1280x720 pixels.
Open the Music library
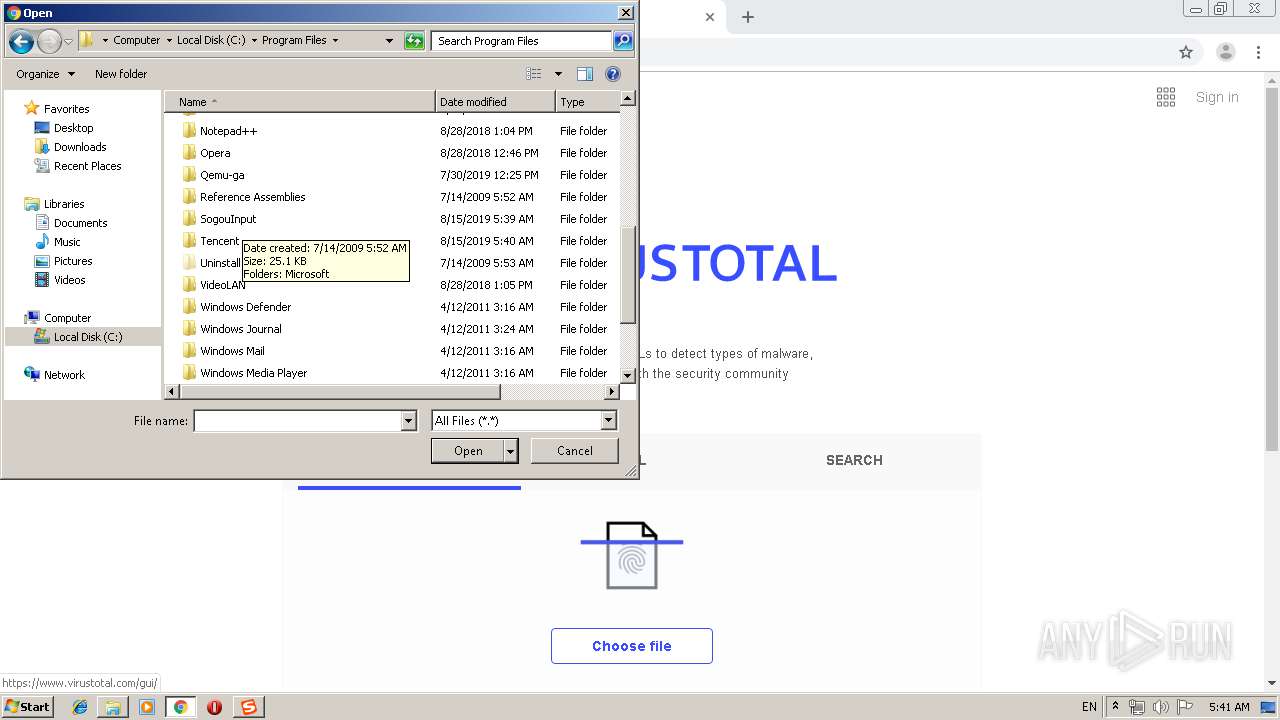point(67,242)
